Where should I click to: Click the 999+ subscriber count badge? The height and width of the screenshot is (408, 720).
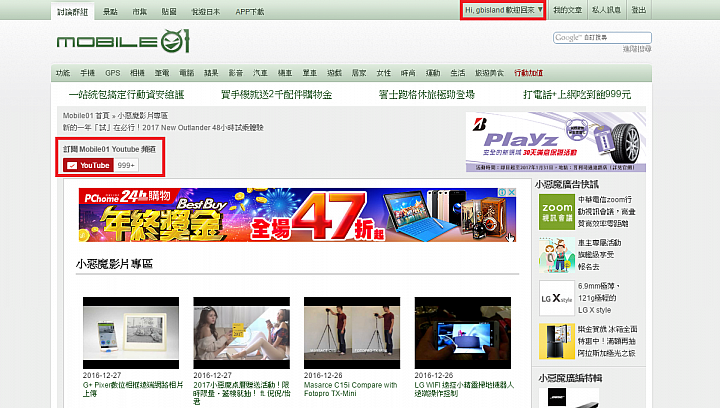coord(126,165)
